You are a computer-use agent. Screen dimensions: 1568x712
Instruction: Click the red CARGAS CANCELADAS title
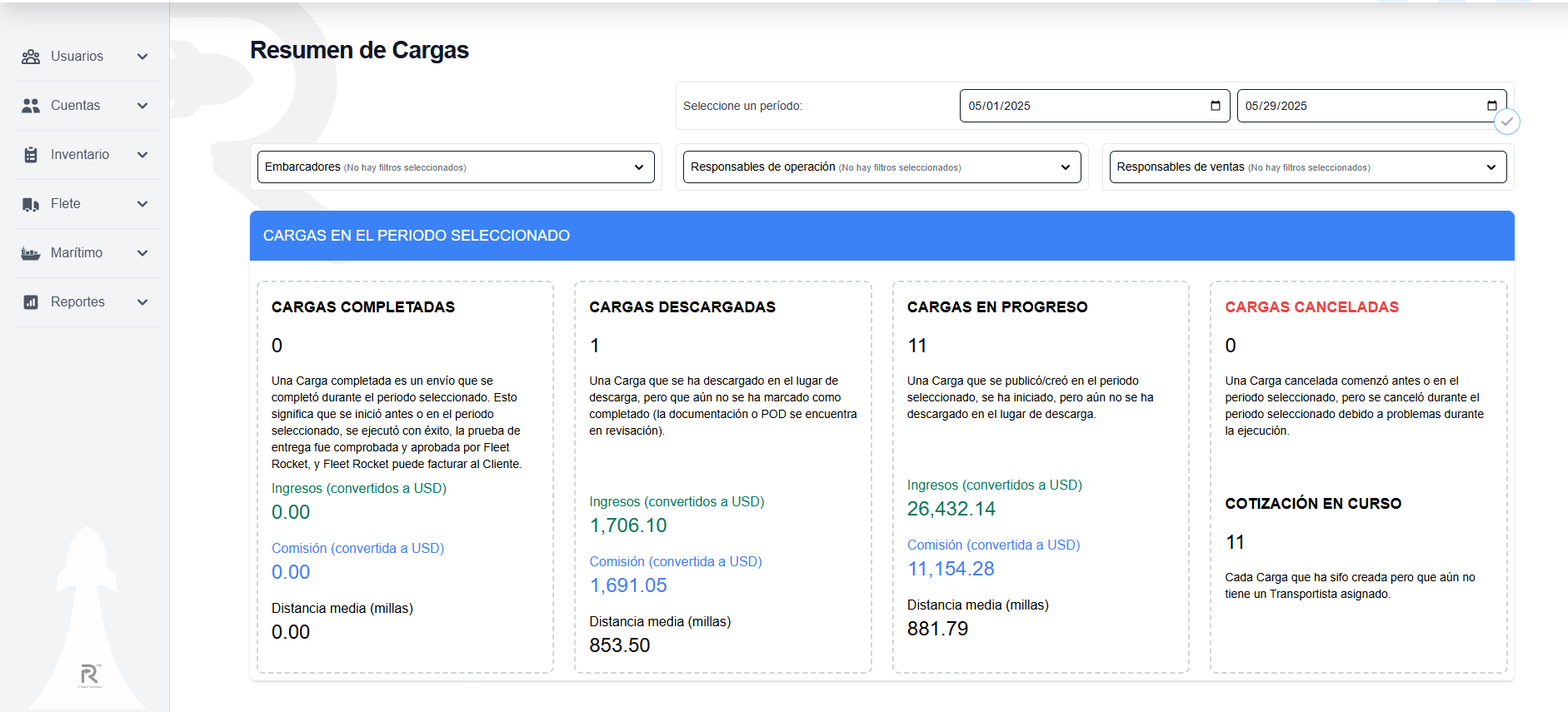pos(1311,307)
